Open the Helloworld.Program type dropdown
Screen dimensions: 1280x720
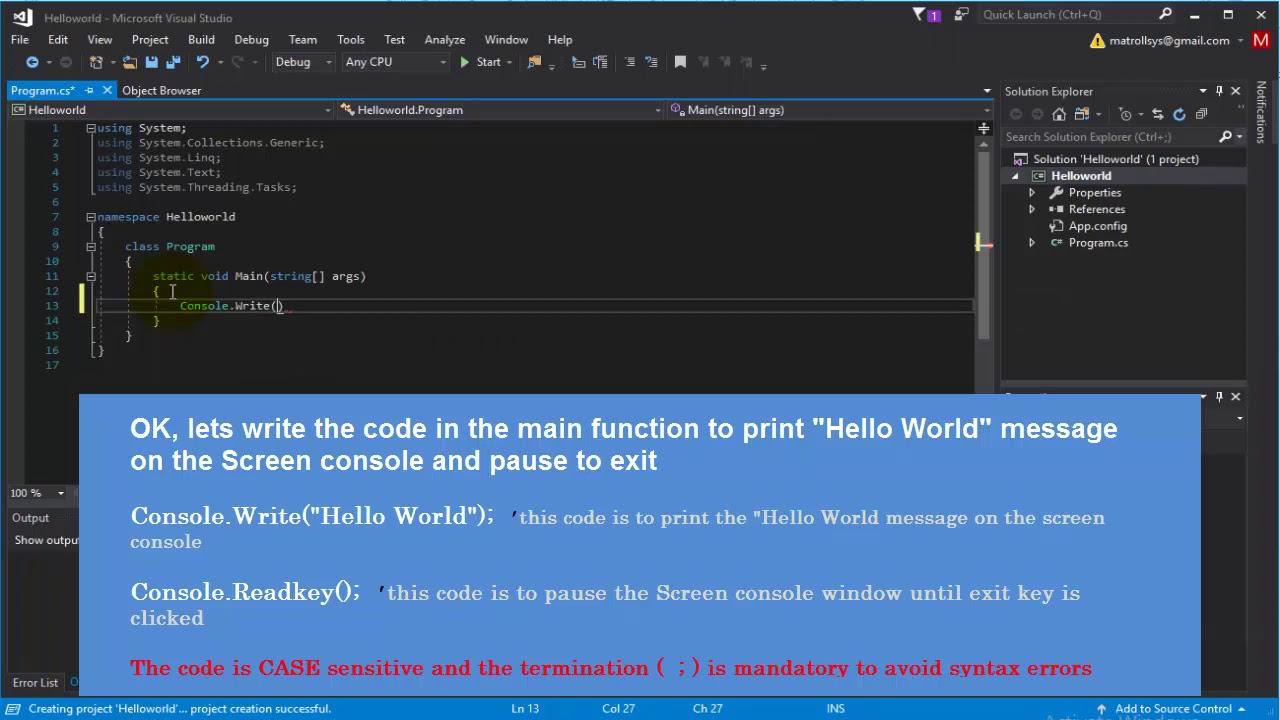500,110
